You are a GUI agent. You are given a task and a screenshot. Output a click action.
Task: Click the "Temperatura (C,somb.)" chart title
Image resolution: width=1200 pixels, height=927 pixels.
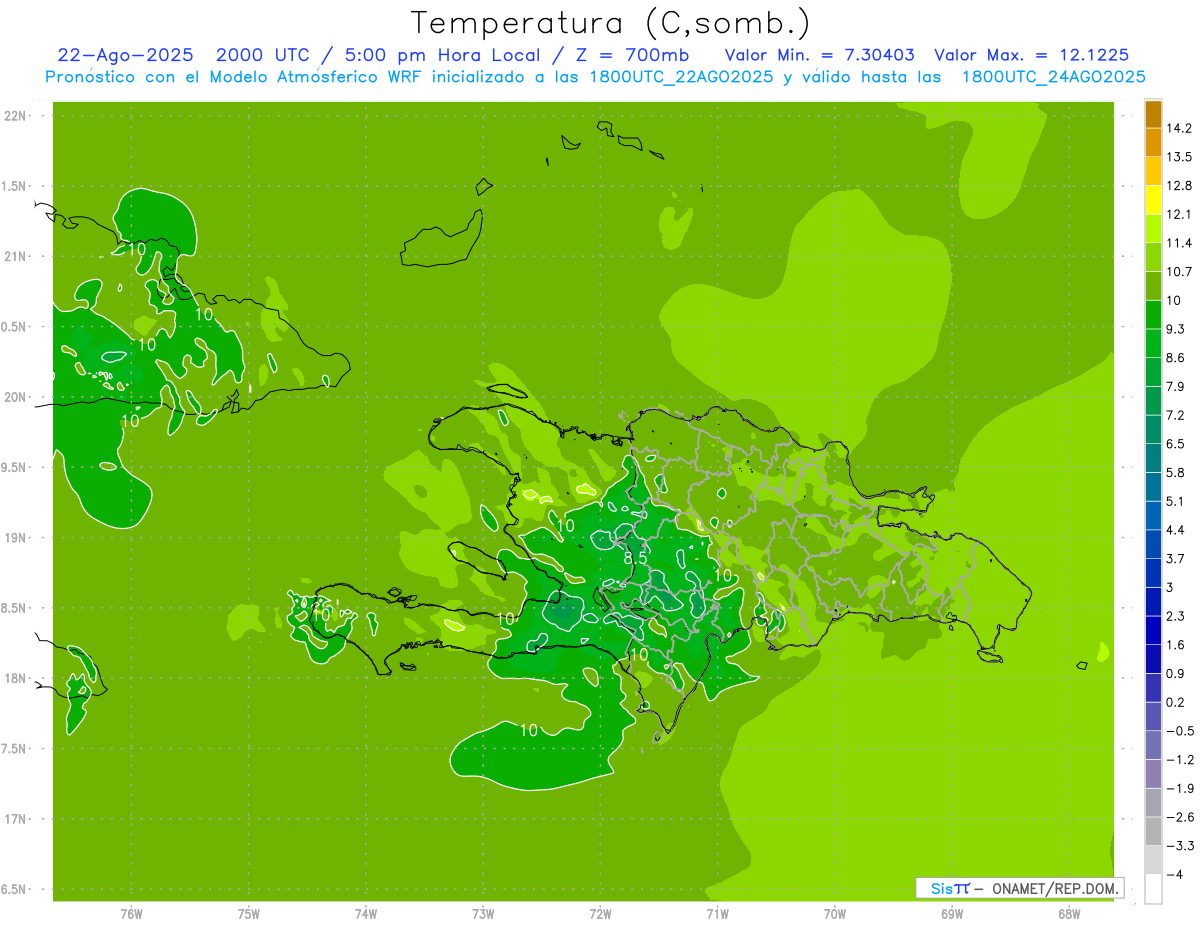pyautogui.click(x=610, y=23)
